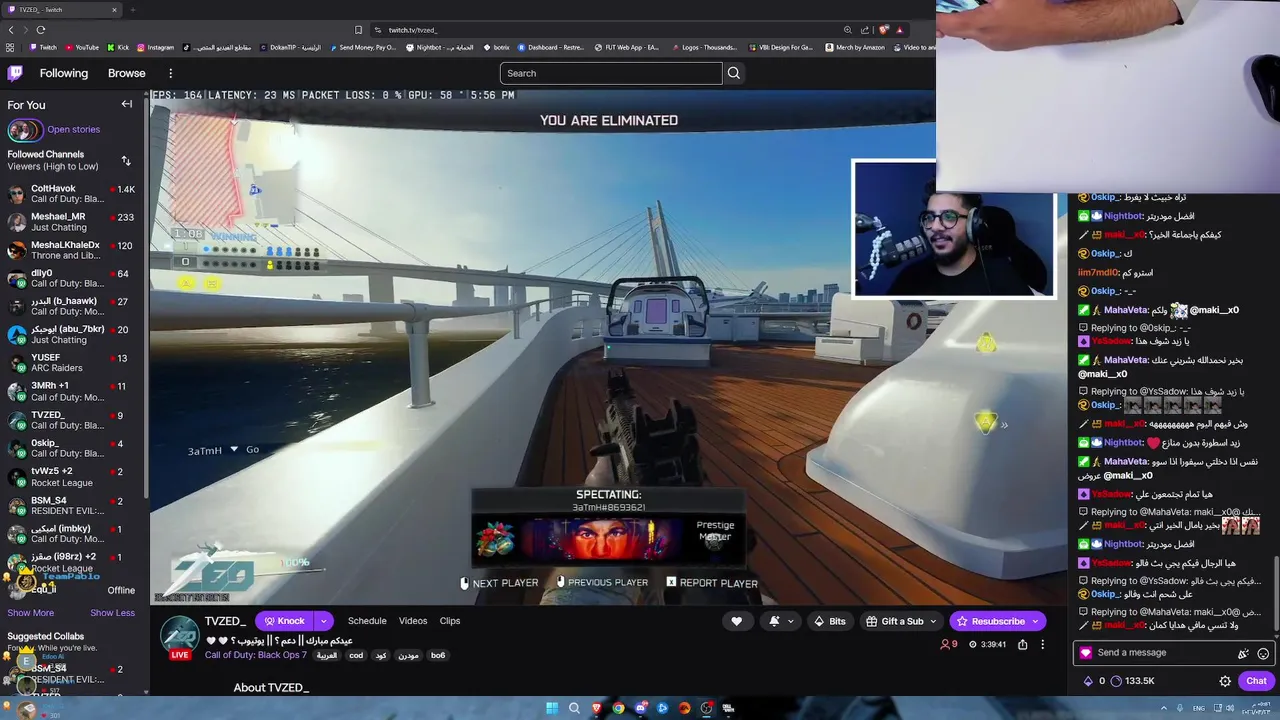This screenshot has height=720, width=1280.
Task: Open Meshael_MR channel in sidebar
Action: click(x=72, y=222)
